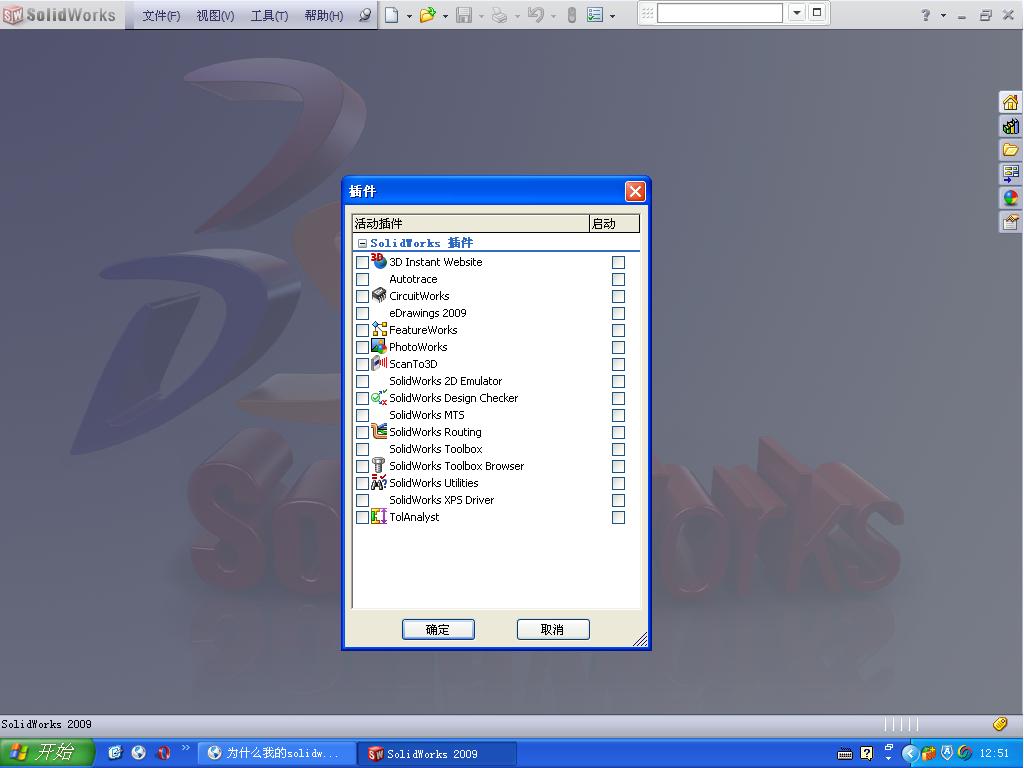Viewport: 1024px width, 768px height.
Task: Open Search results icon in task pane
Action: [1010, 174]
